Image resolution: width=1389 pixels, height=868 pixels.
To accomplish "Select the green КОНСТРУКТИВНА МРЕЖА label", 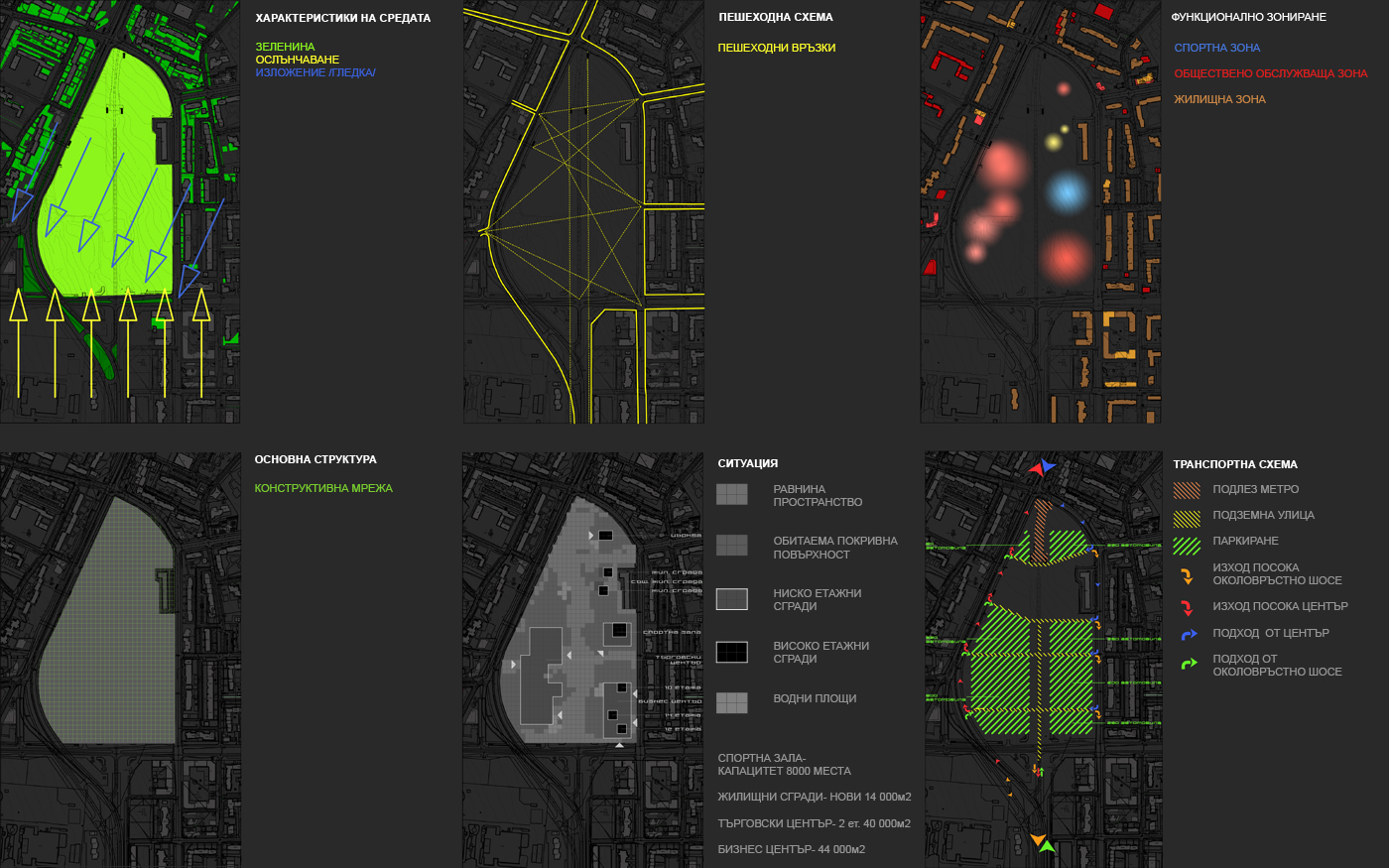I will coord(323,488).
